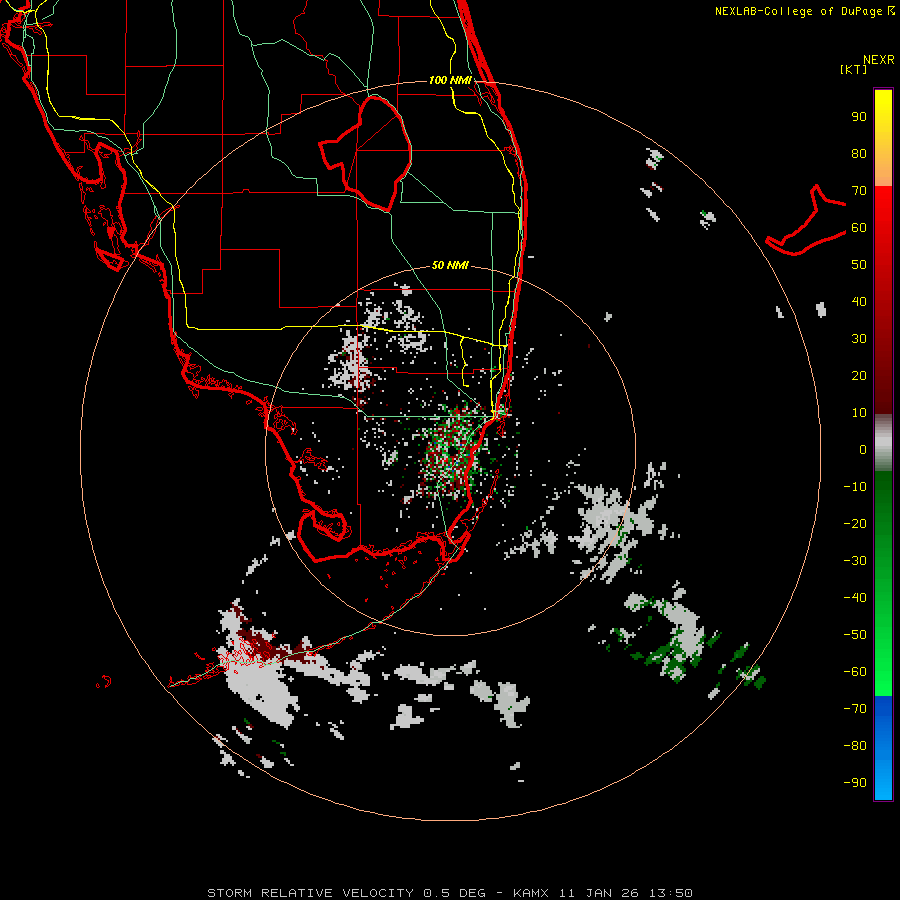
Task: Click the 50 value on velocity scale
Action: coord(859,265)
